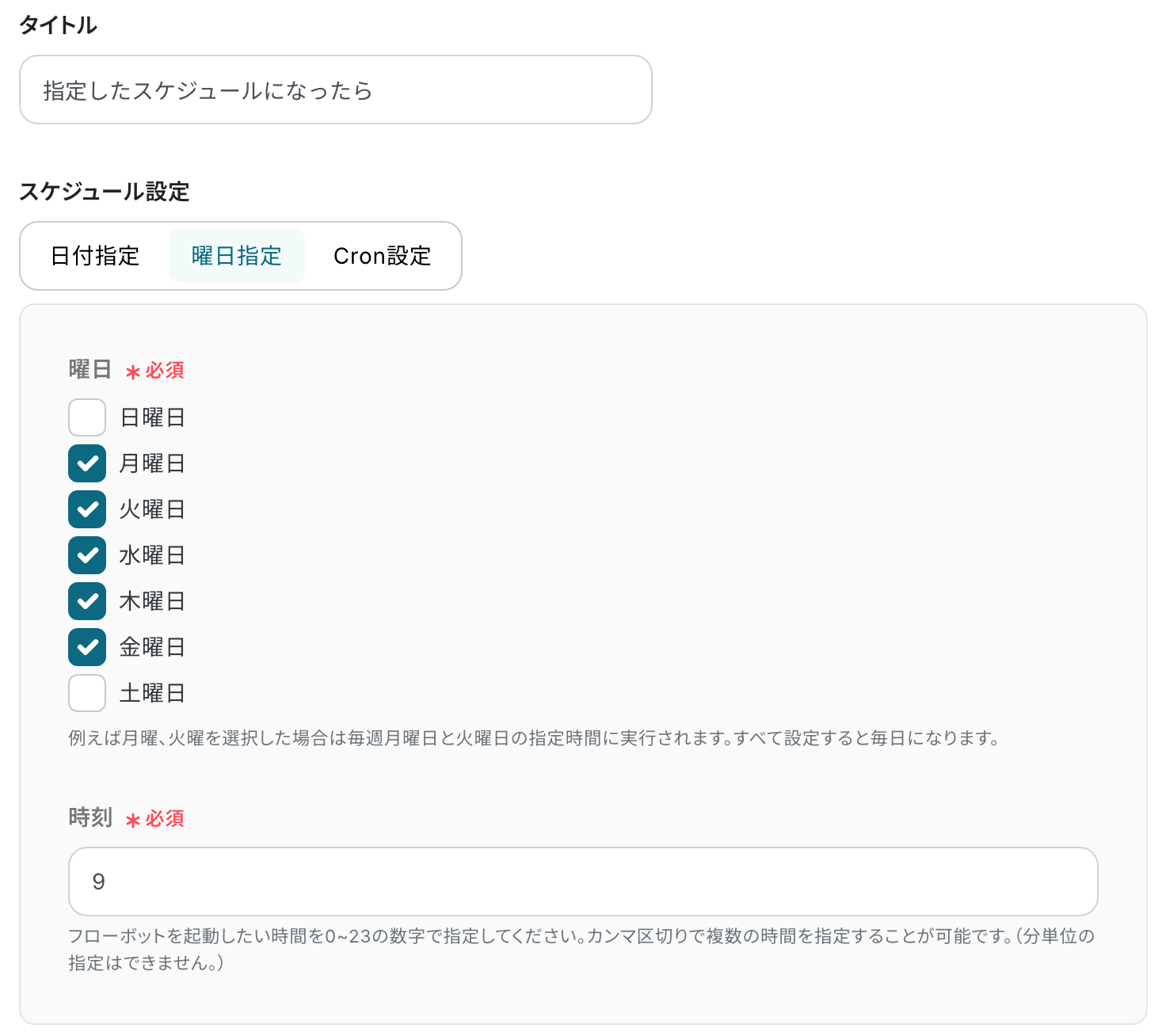Click the help text starting with 例えば月曜
The width and height of the screenshot is (1166, 1036).
coord(535,738)
